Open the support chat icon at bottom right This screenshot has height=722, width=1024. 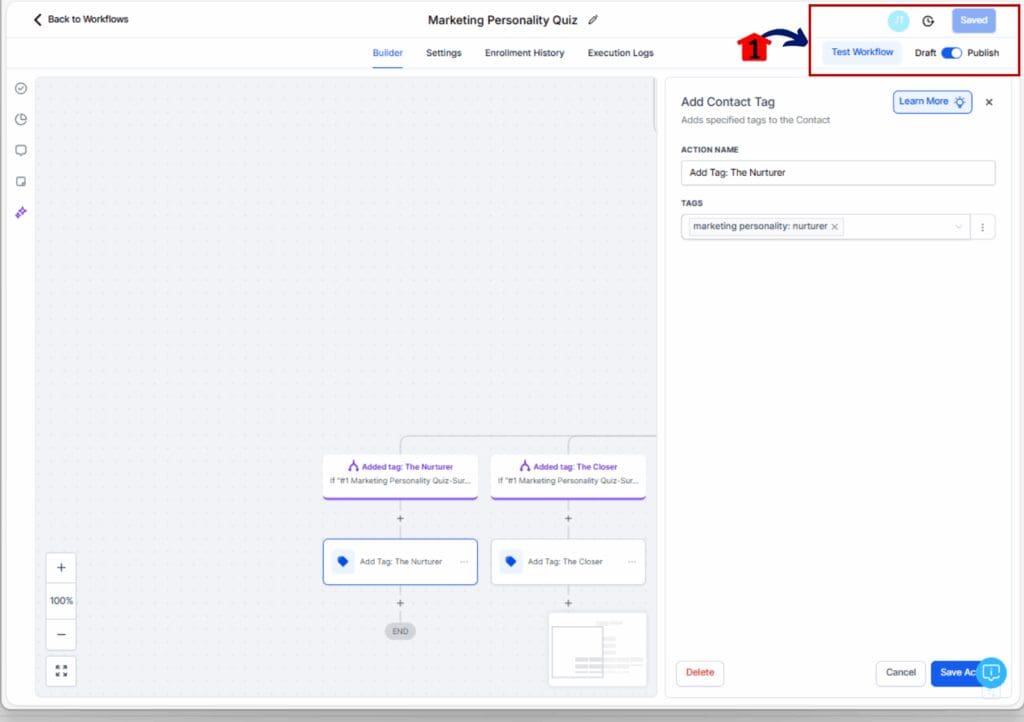[x=990, y=673]
